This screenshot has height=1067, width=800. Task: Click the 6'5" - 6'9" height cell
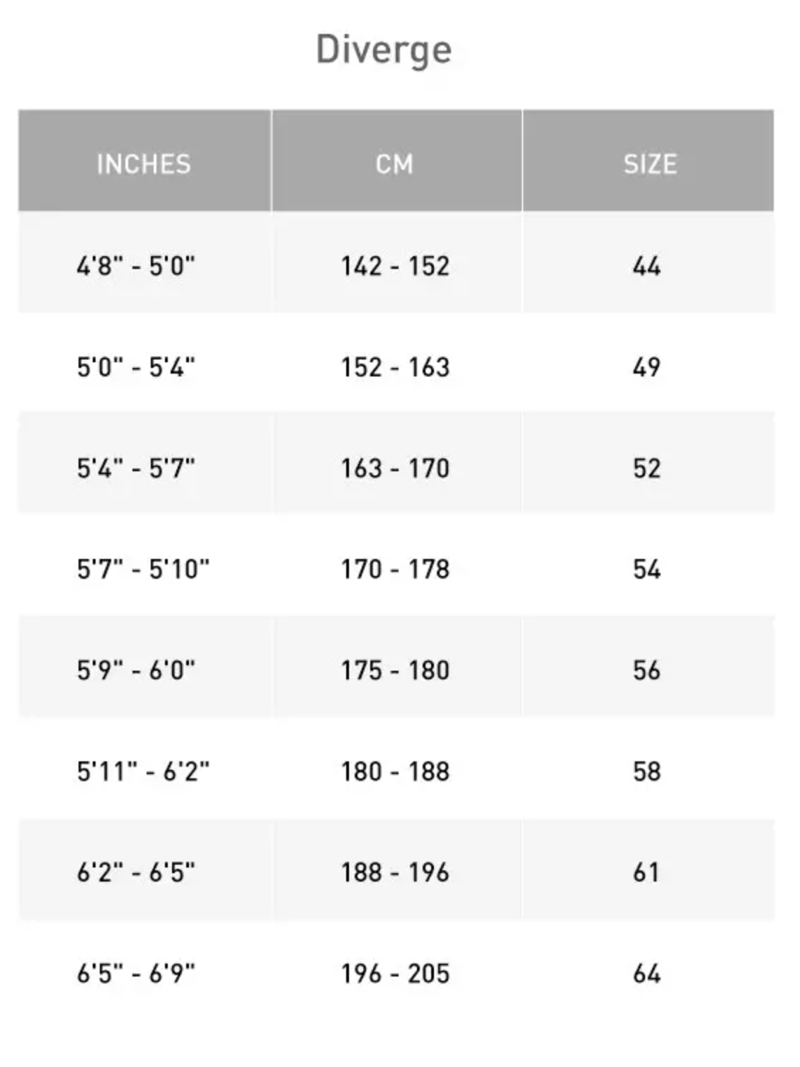pyautogui.click(x=136, y=974)
